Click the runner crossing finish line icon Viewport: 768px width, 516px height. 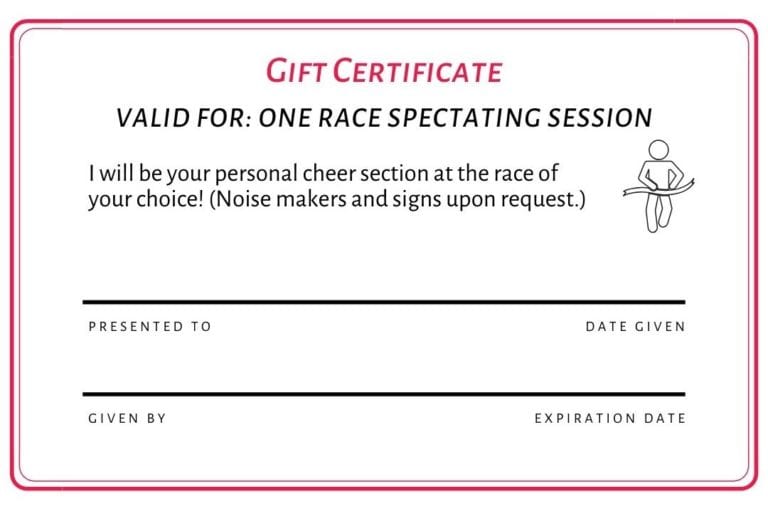click(659, 186)
